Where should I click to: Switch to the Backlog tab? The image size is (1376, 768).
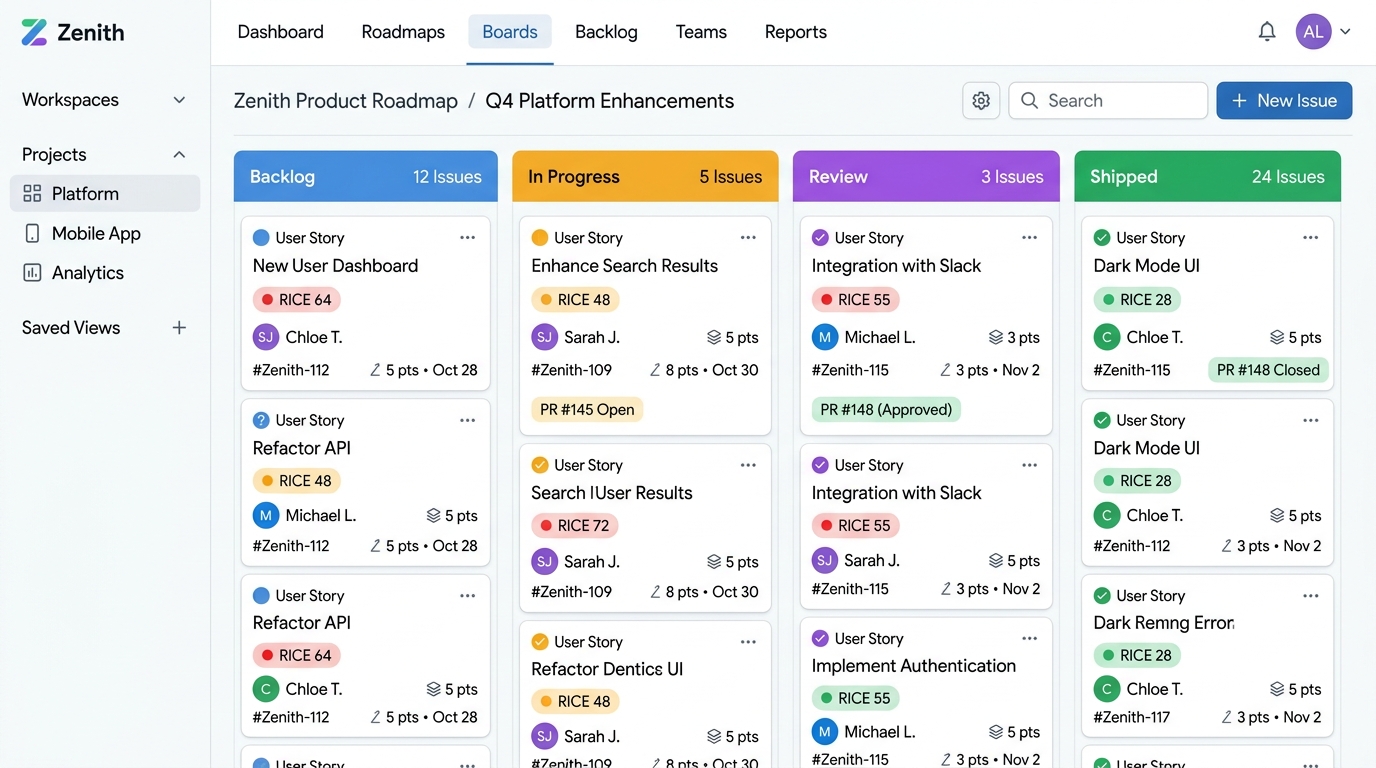coord(606,32)
